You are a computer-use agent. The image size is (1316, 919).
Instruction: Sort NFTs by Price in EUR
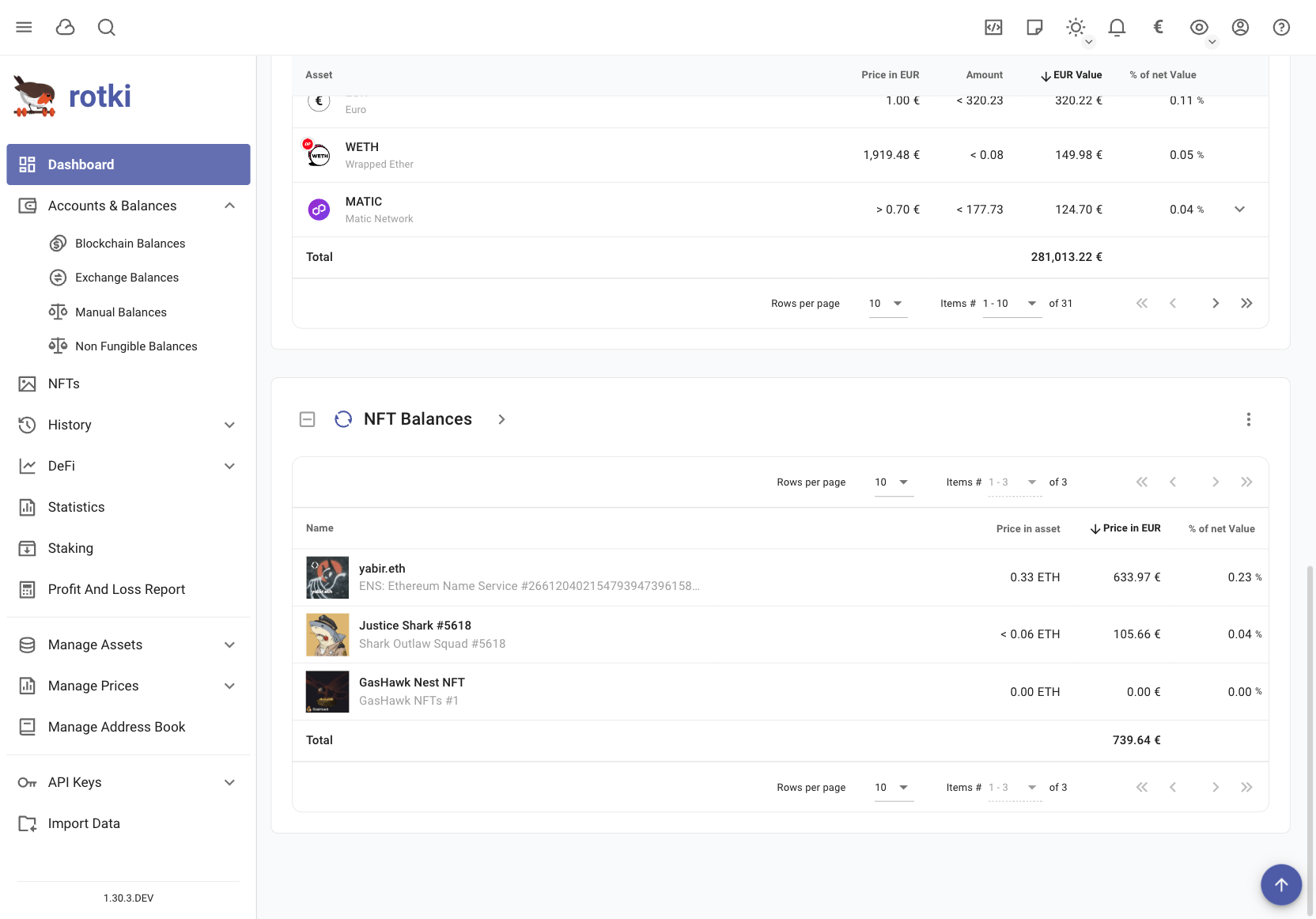pos(1125,528)
